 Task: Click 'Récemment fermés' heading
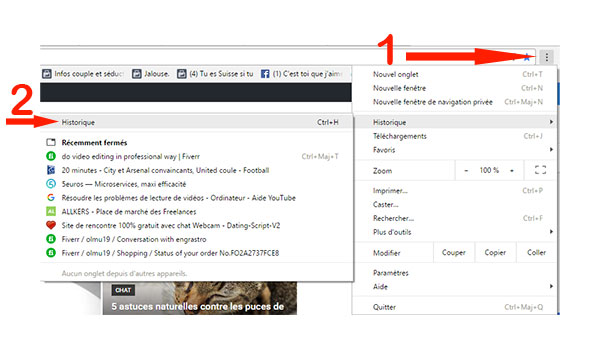(x=94, y=143)
